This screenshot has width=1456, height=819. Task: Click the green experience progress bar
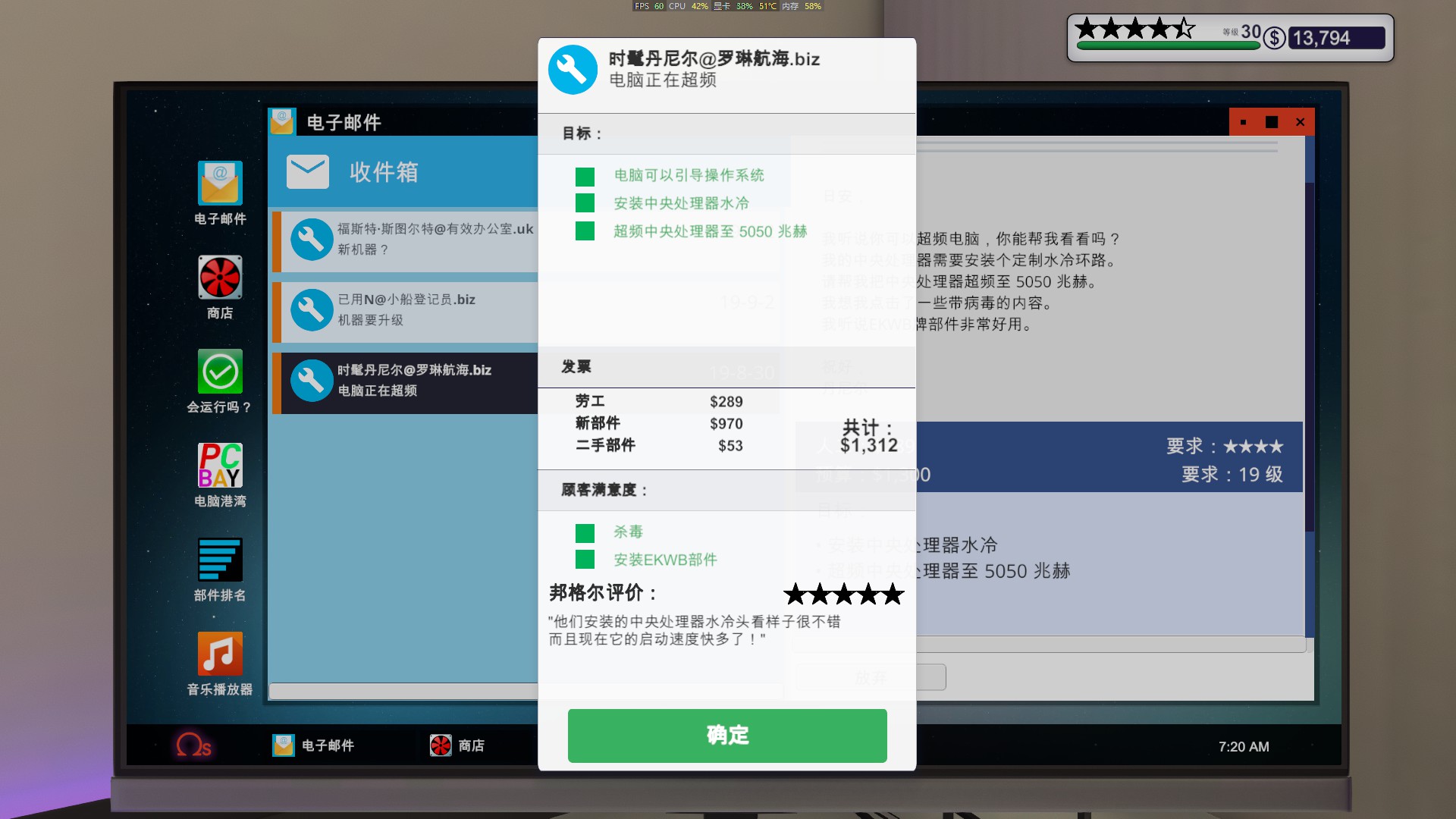[1168, 45]
